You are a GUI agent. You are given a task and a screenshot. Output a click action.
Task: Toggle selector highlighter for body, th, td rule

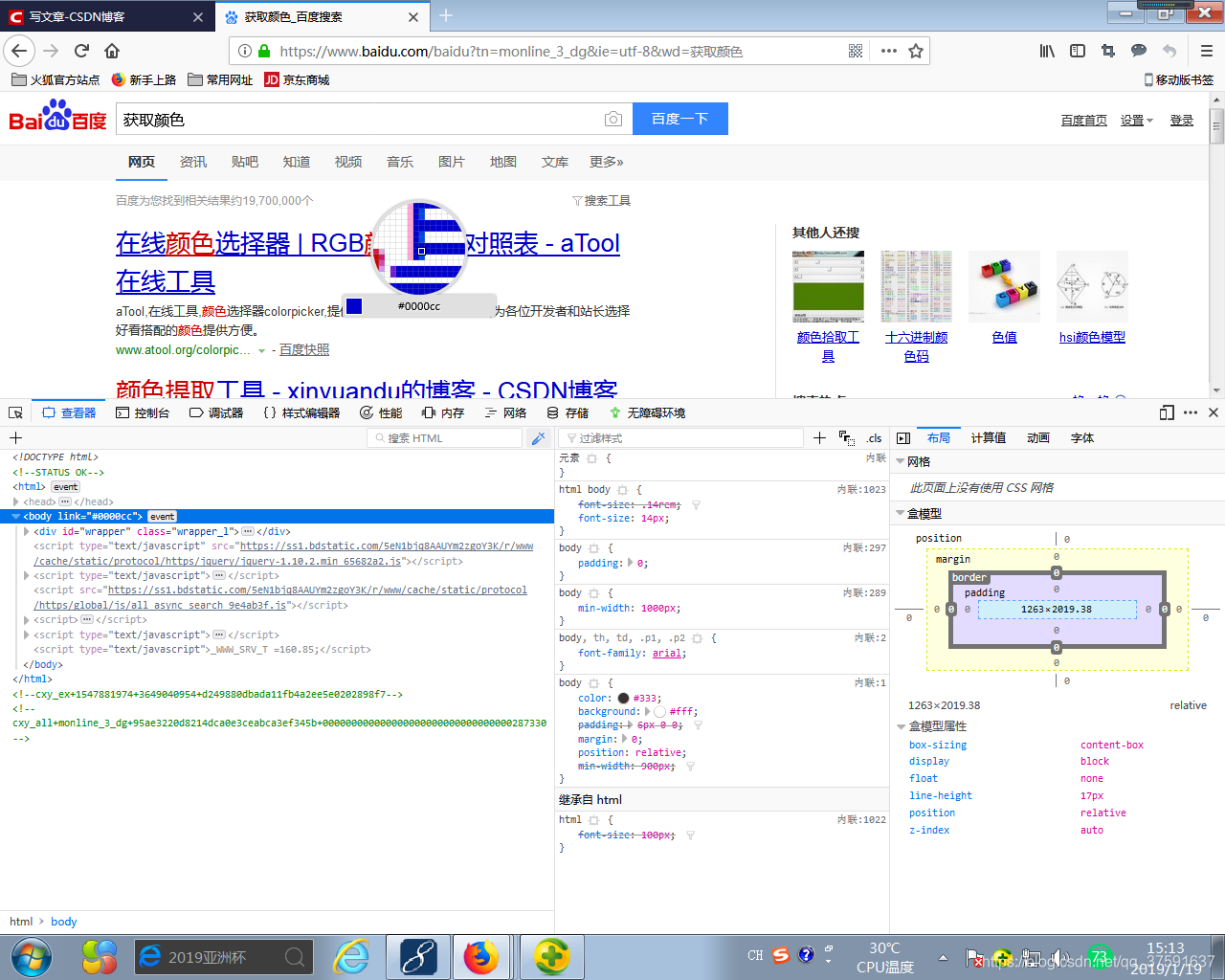(697, 638)
